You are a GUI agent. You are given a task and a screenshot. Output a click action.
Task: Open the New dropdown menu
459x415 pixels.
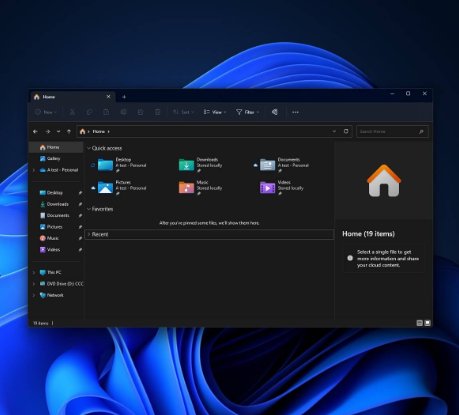click(46, 112)
